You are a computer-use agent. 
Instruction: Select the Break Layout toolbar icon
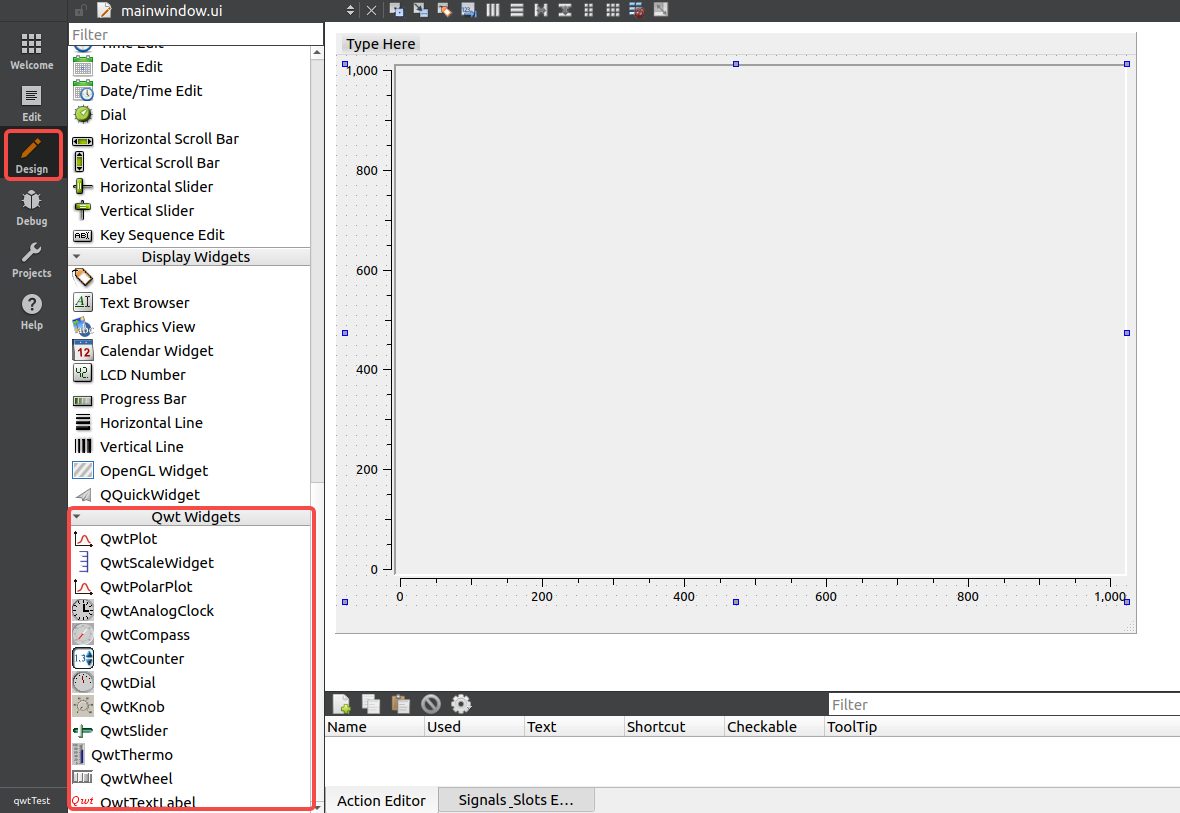tap(638, 10)
